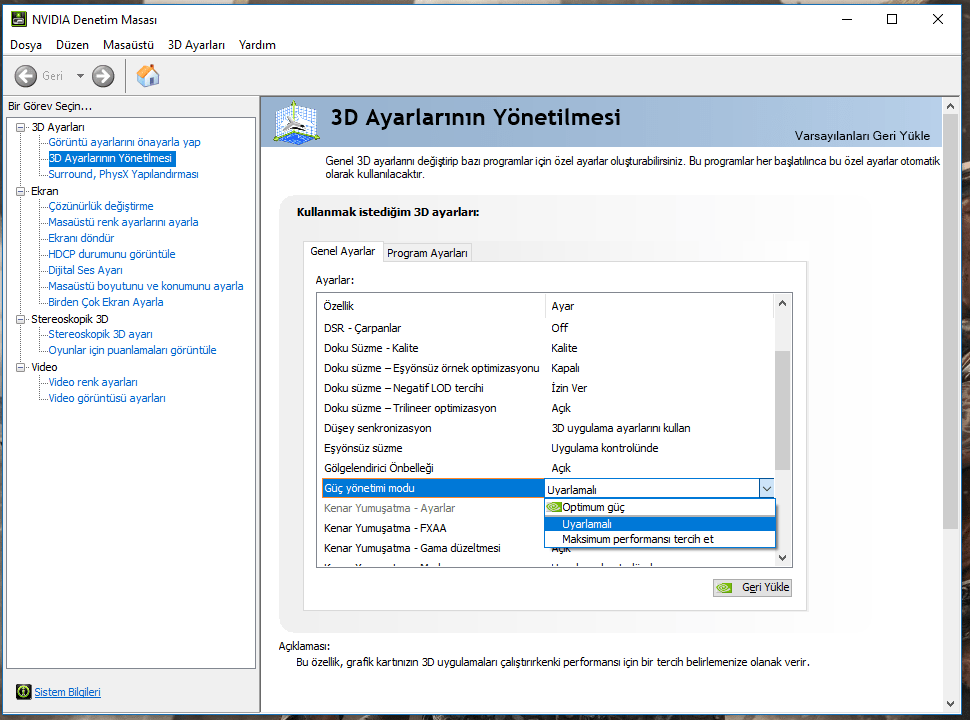Select Uyarlamalı in the dropdown list

(659, 524)
